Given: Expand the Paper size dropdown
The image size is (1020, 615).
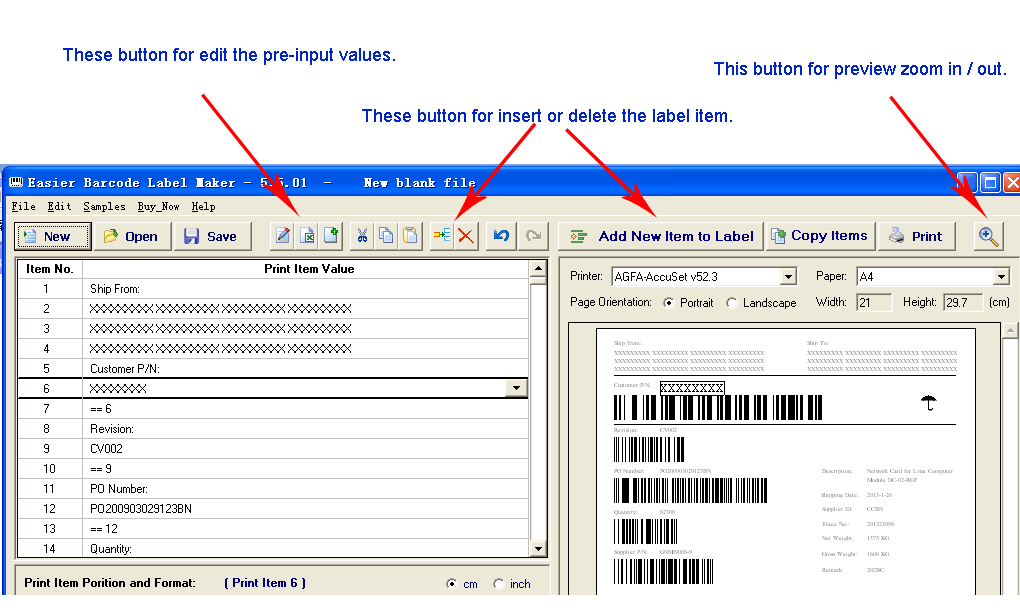Looking at the screenshot, I should [1001, 277].
